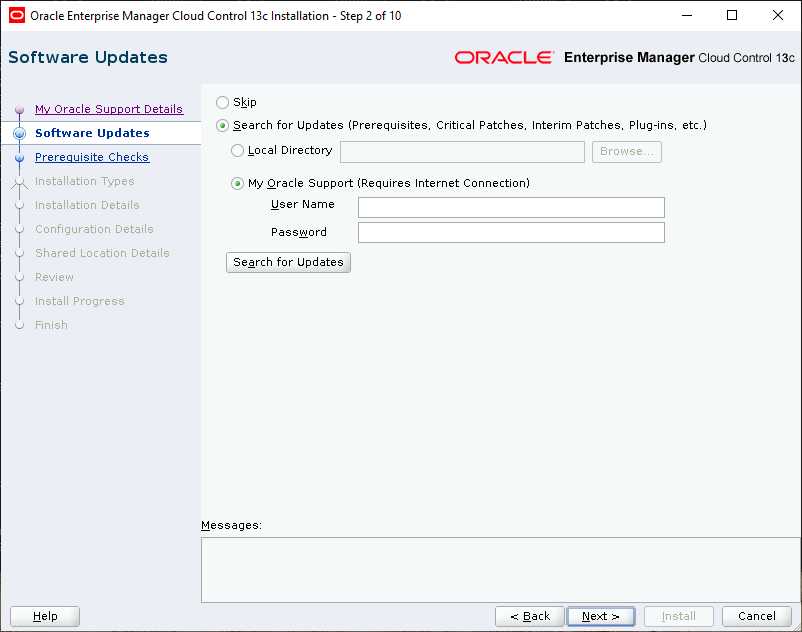The width and height of the screenshot is (802, 632).
Task: Click the Software Updates page heading
Action: [x=88, y=57]
